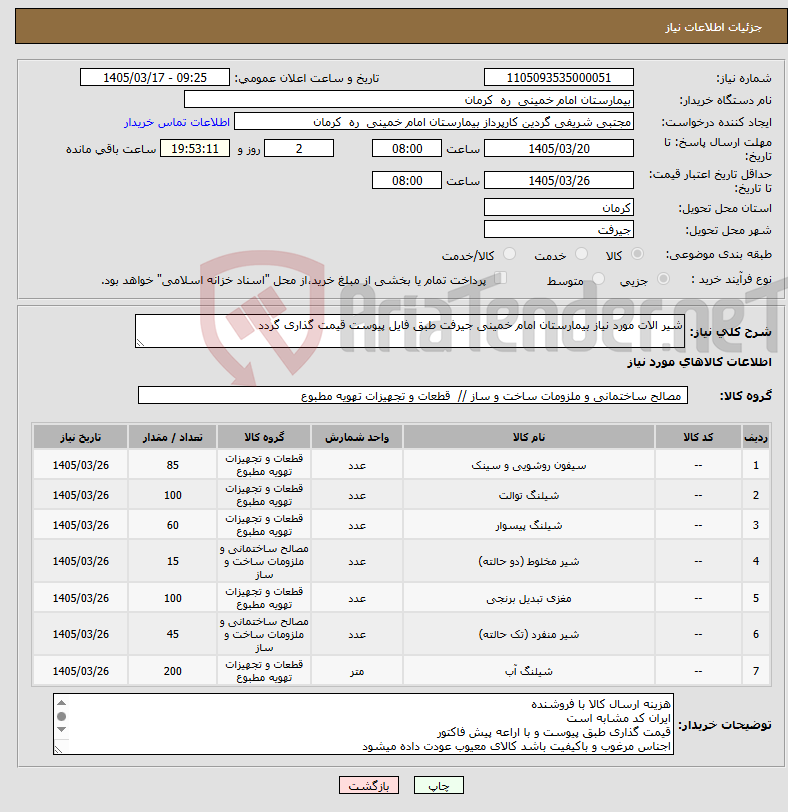788x812 pixels.
Task: Click the بازگشت (back) button
Action: click(369, 786)
